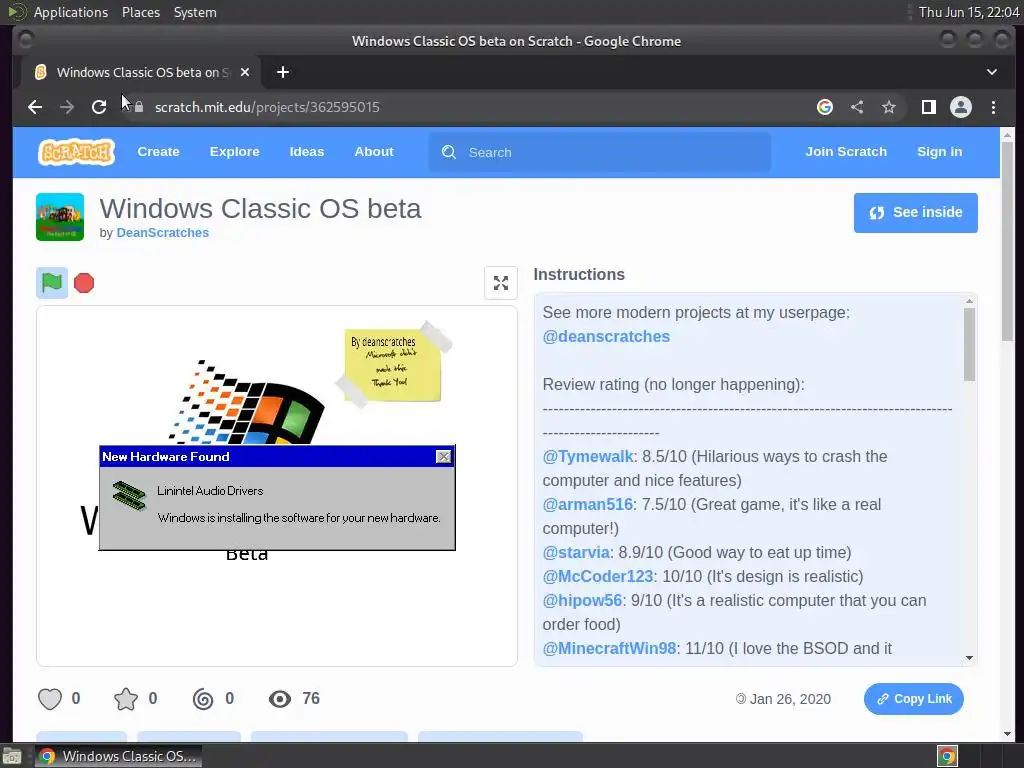Open Chrome's three-dot menu
Viewport: 1024px width, 768px height.
pyautogui.click(x=993, y=107)
